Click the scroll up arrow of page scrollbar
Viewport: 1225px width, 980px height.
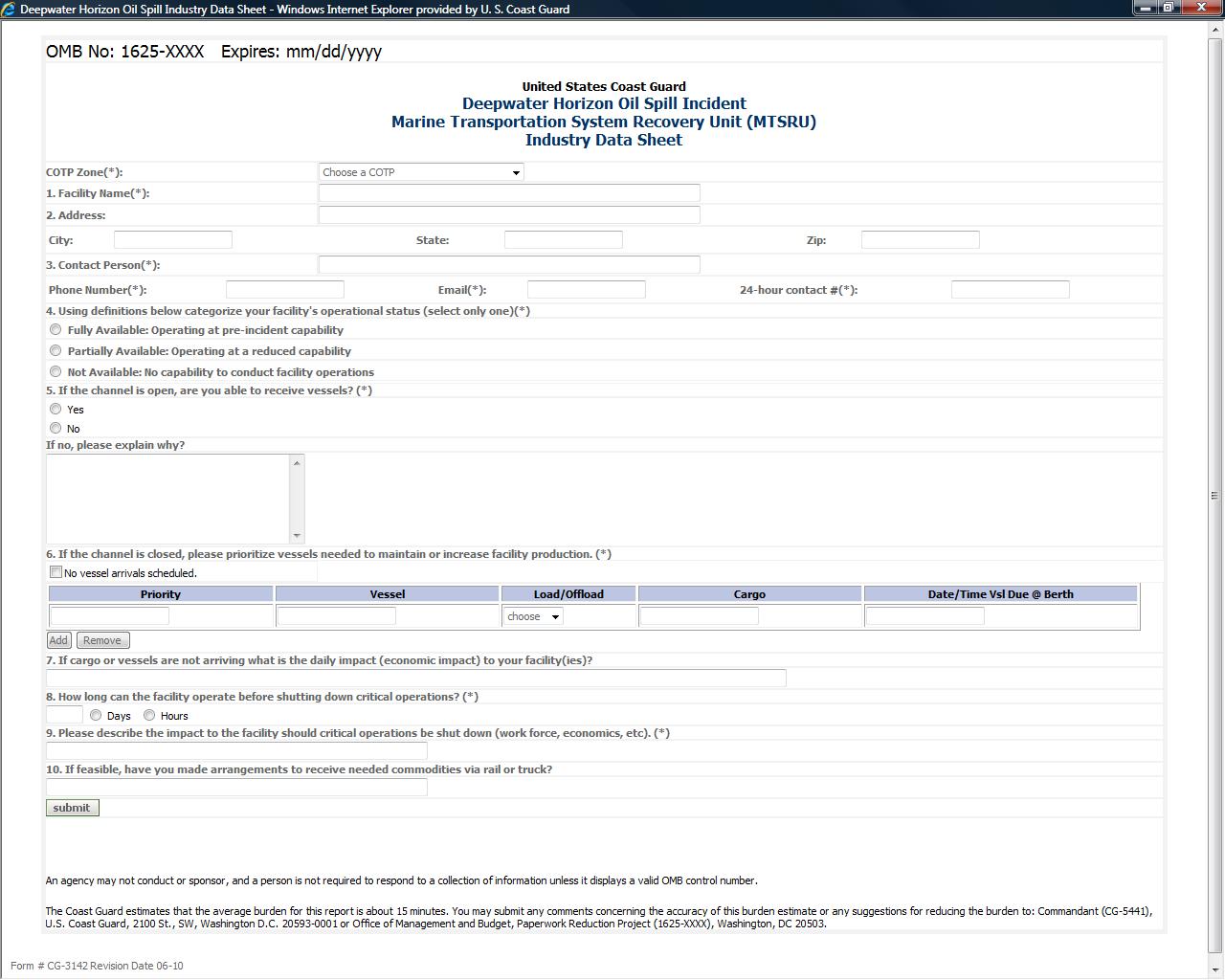[1215, 28]
